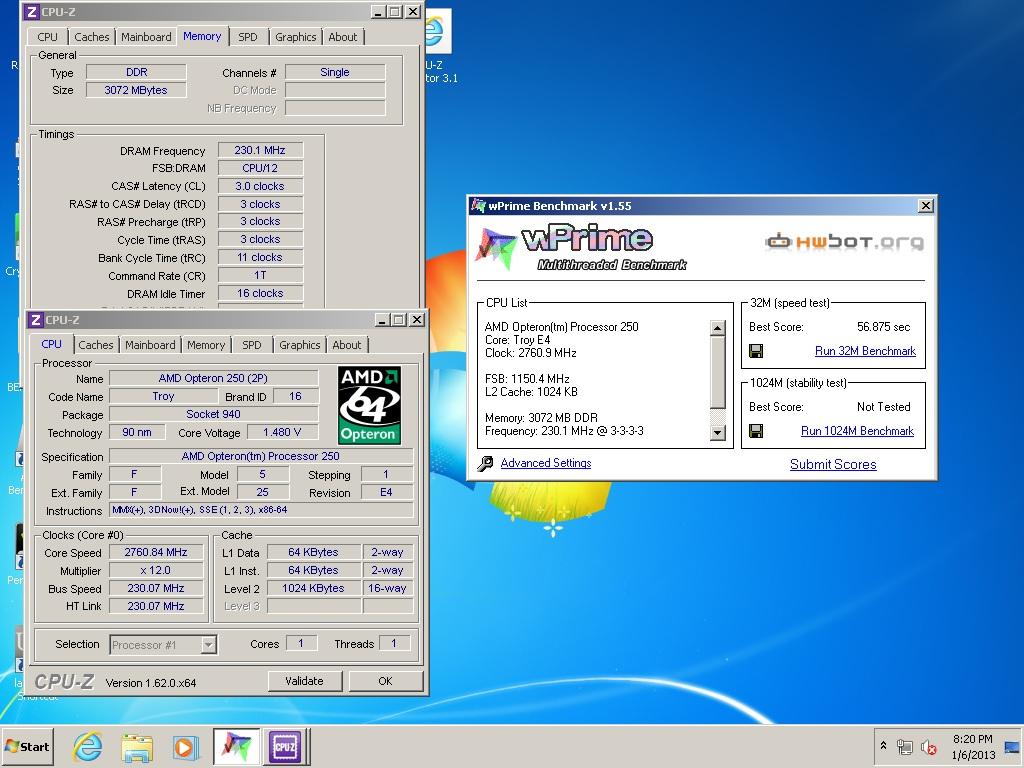Open the Processor #1 selection dropdown

(x=208, y=645)
